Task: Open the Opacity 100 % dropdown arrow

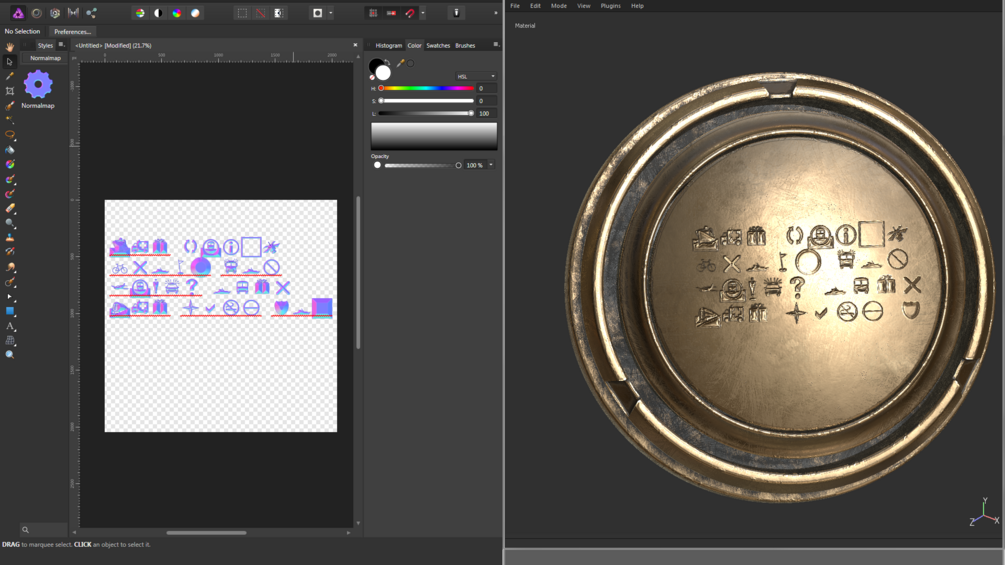Action: (x=492, y=165)
